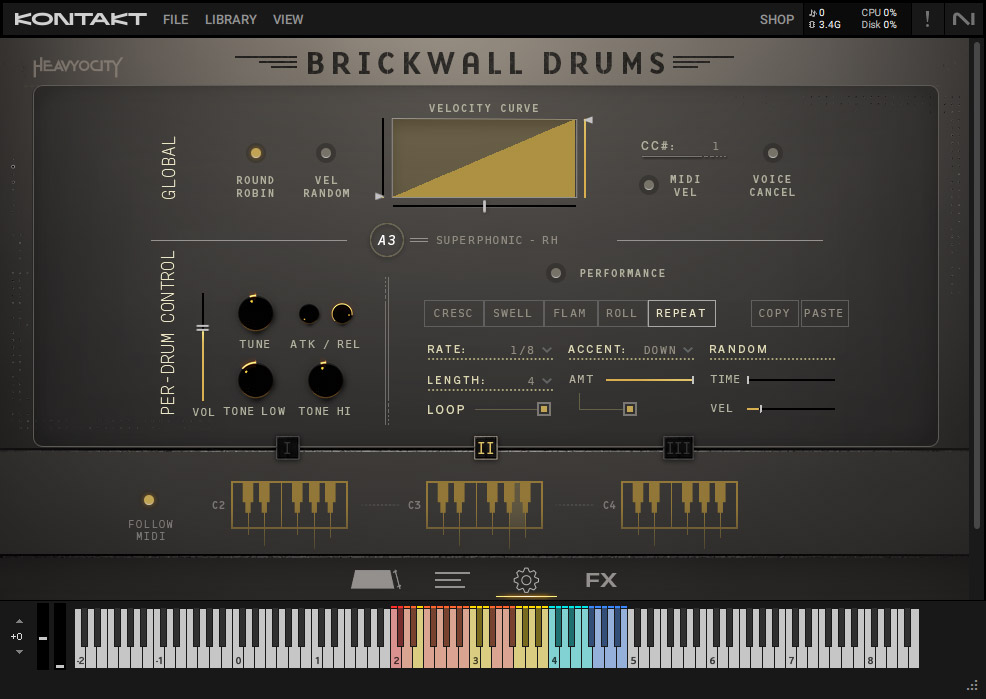Open the View menu
This screenshot has height=699, width=986.
tap(288, 19)
